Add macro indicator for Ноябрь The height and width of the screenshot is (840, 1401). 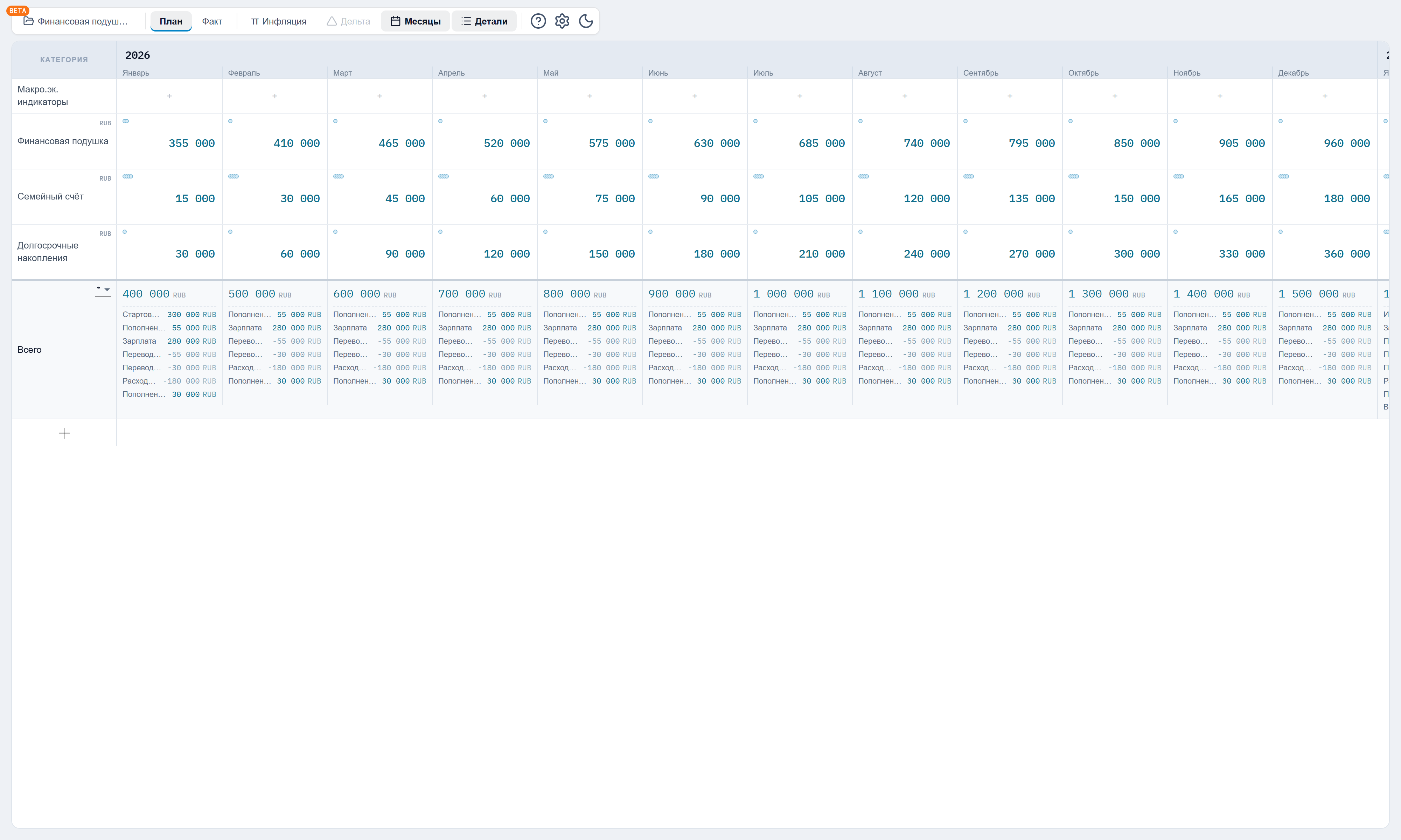coord(1220,96)
